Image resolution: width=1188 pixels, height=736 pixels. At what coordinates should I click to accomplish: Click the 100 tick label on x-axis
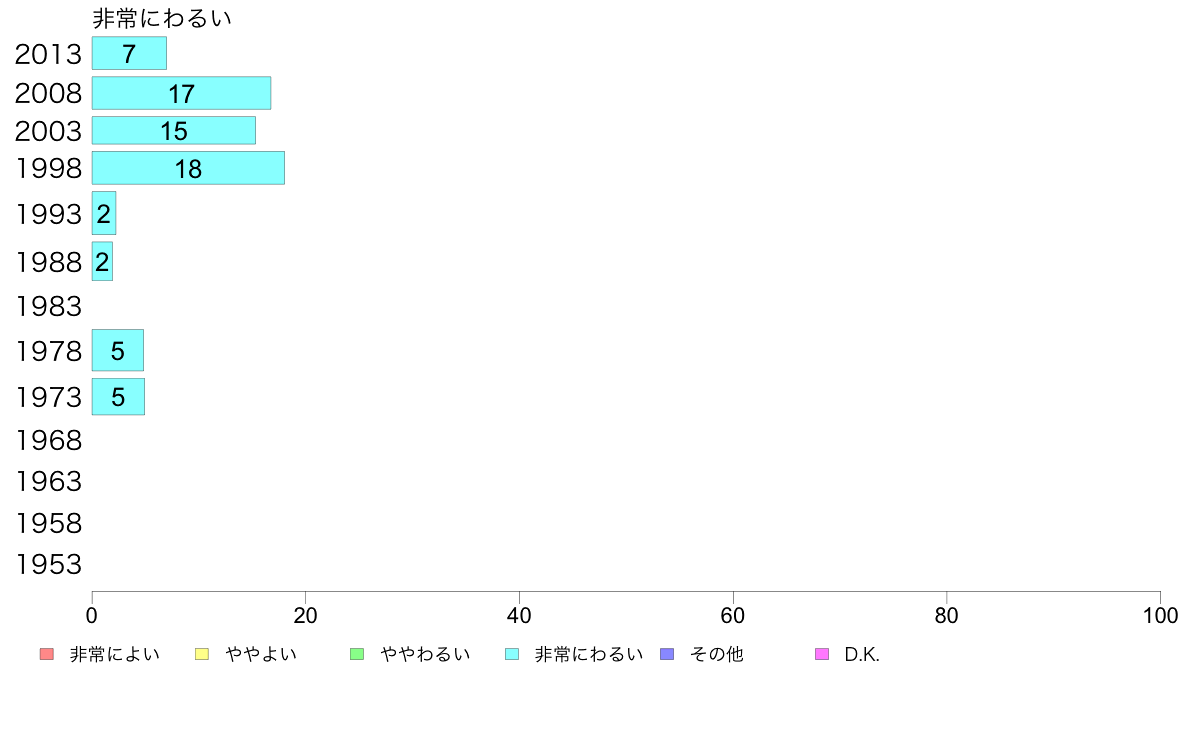click(x=1160, y=616)
